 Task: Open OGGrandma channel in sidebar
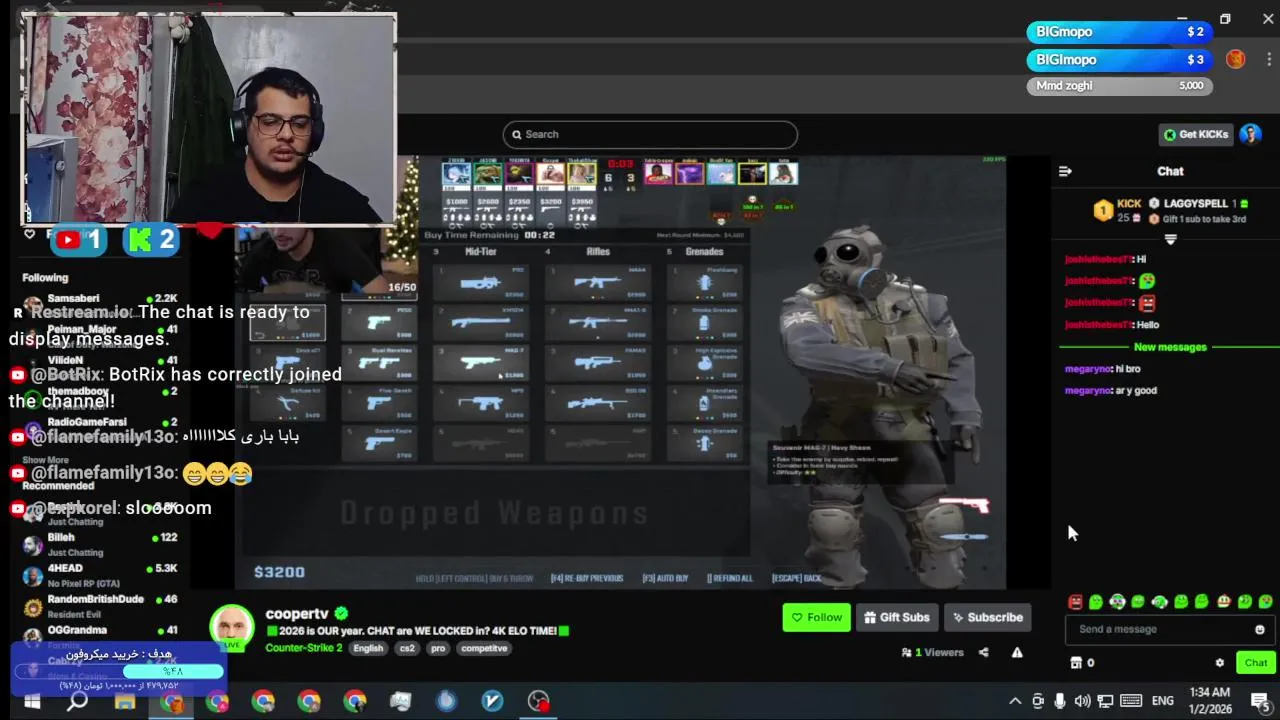pyautogui.click(x=100, y=633)
